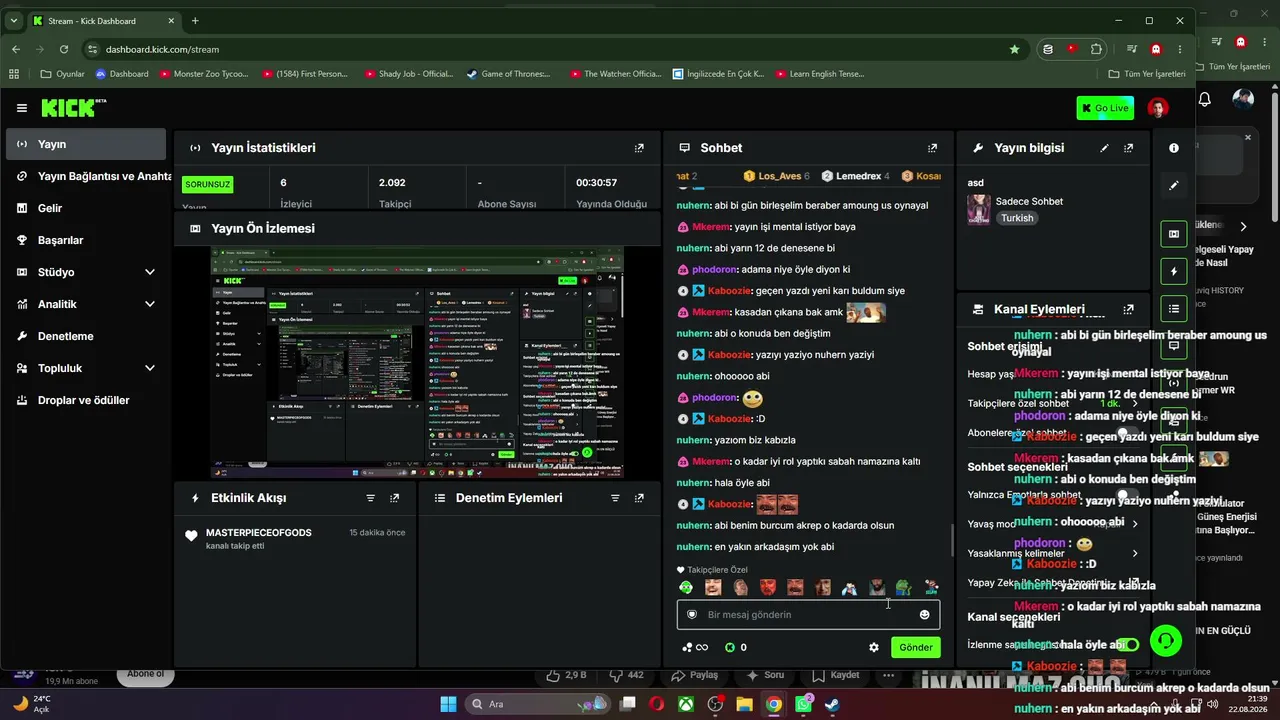Image resolution: width=1280 pixels, height=720 pixels.
Task: Pop out the Sohbet chat panel
Action: point(932,148)
